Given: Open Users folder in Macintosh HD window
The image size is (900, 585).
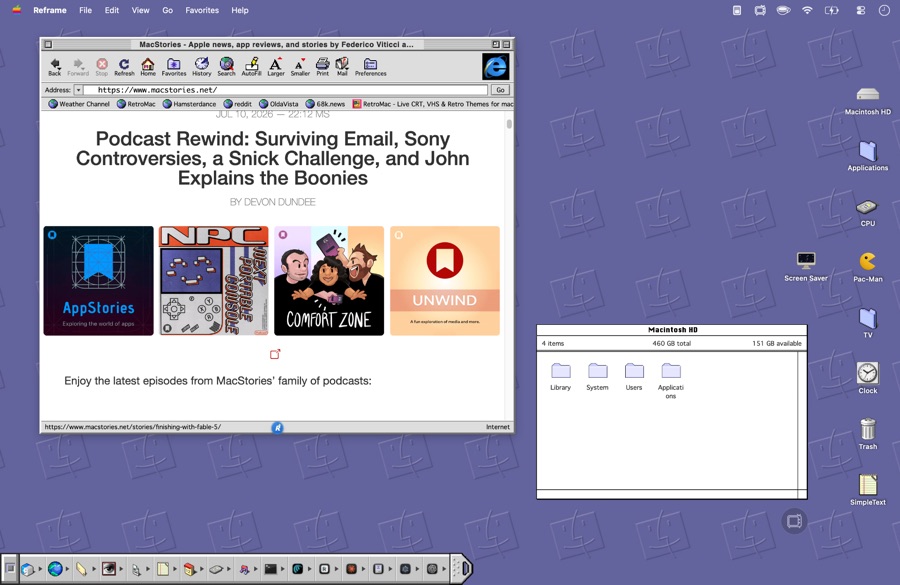Looking at the screenshot, I should coord(634,377).
